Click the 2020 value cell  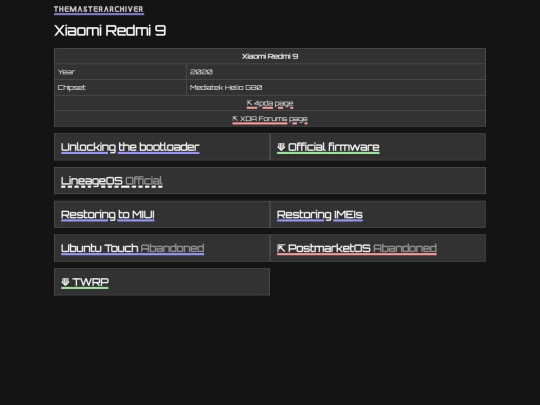point(336,72)
